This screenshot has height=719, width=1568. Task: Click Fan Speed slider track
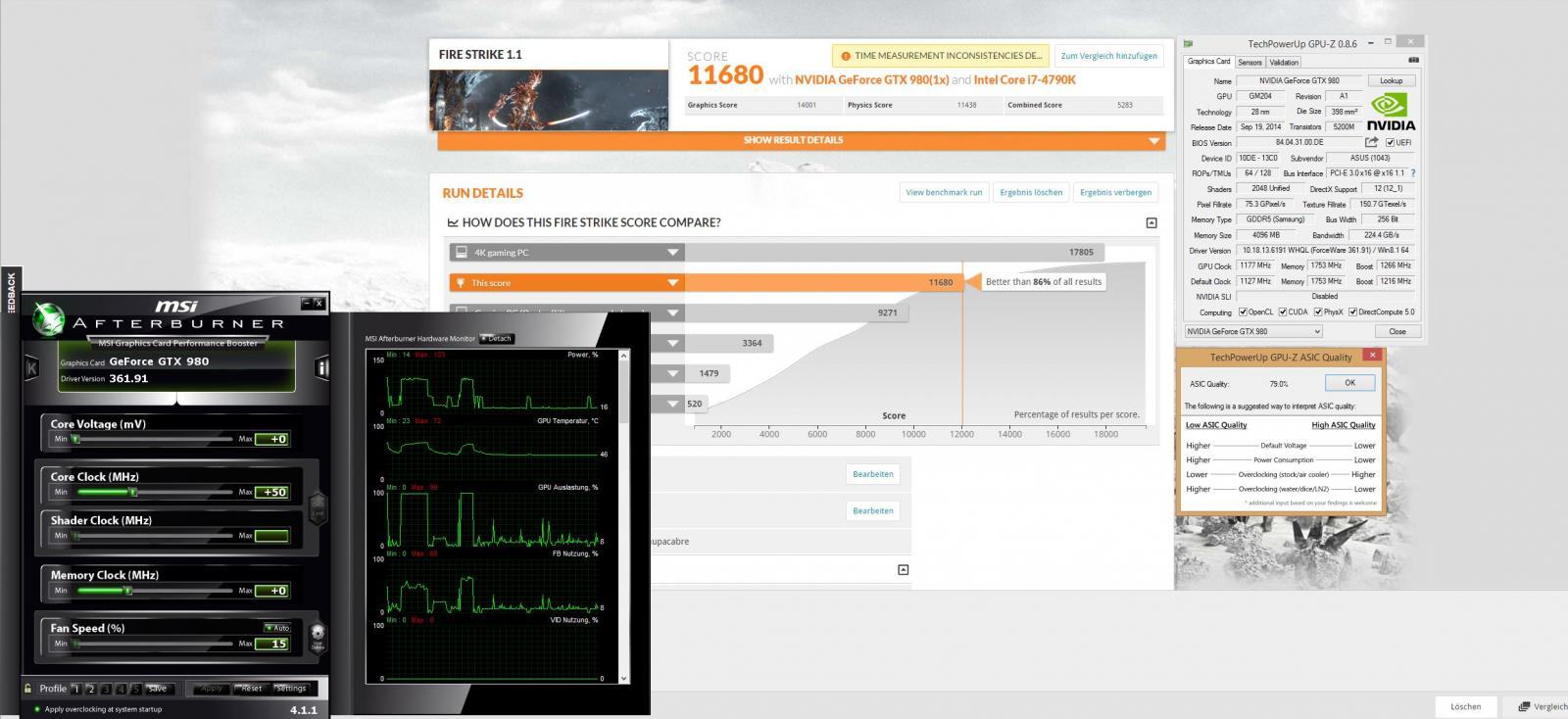154,644
